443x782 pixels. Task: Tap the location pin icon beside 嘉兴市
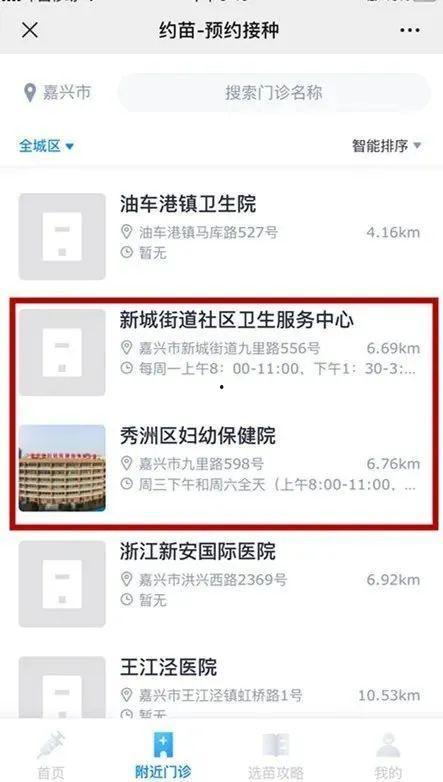point(30,93)
